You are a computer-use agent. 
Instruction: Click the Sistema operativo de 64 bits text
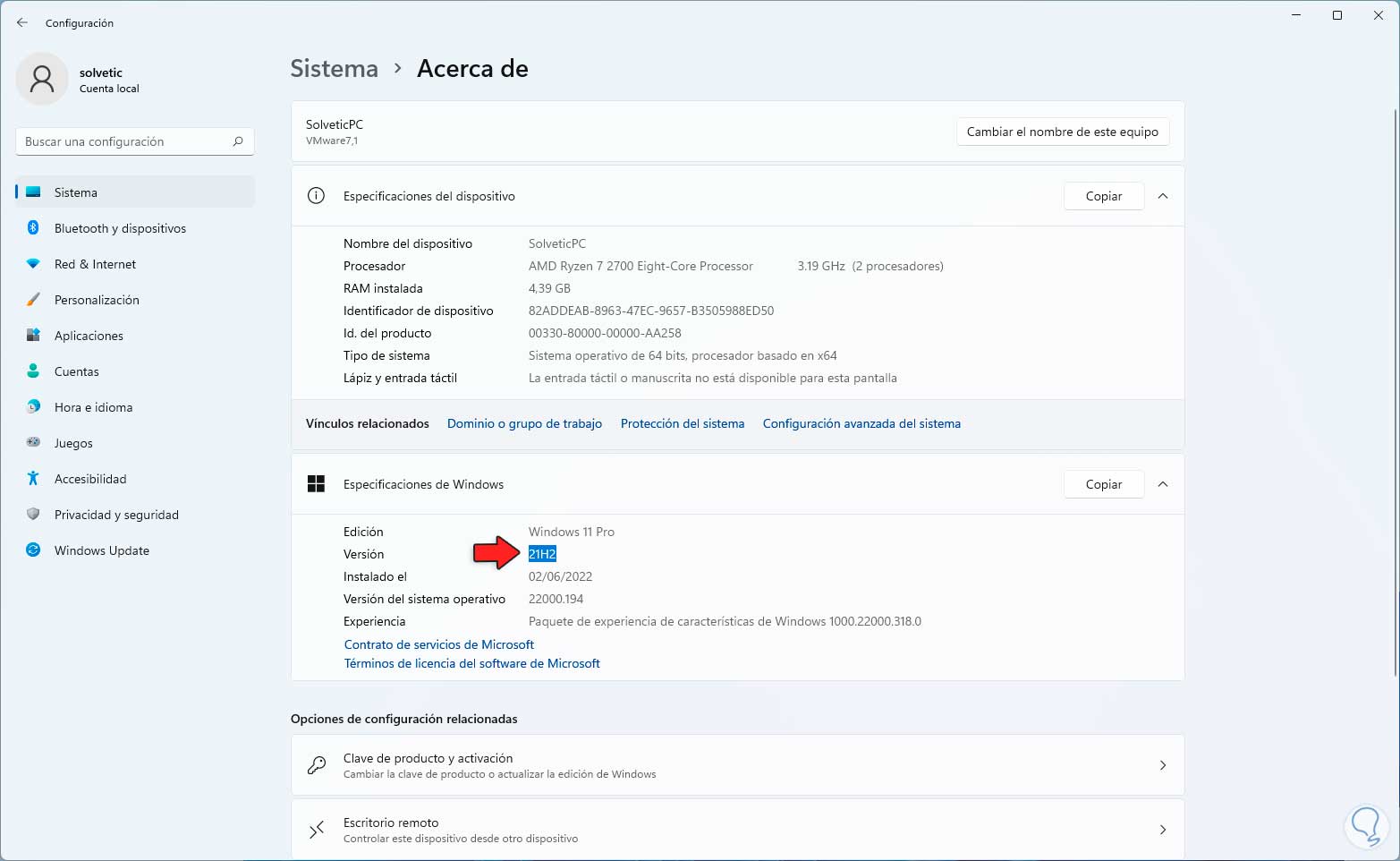(683, 355)
